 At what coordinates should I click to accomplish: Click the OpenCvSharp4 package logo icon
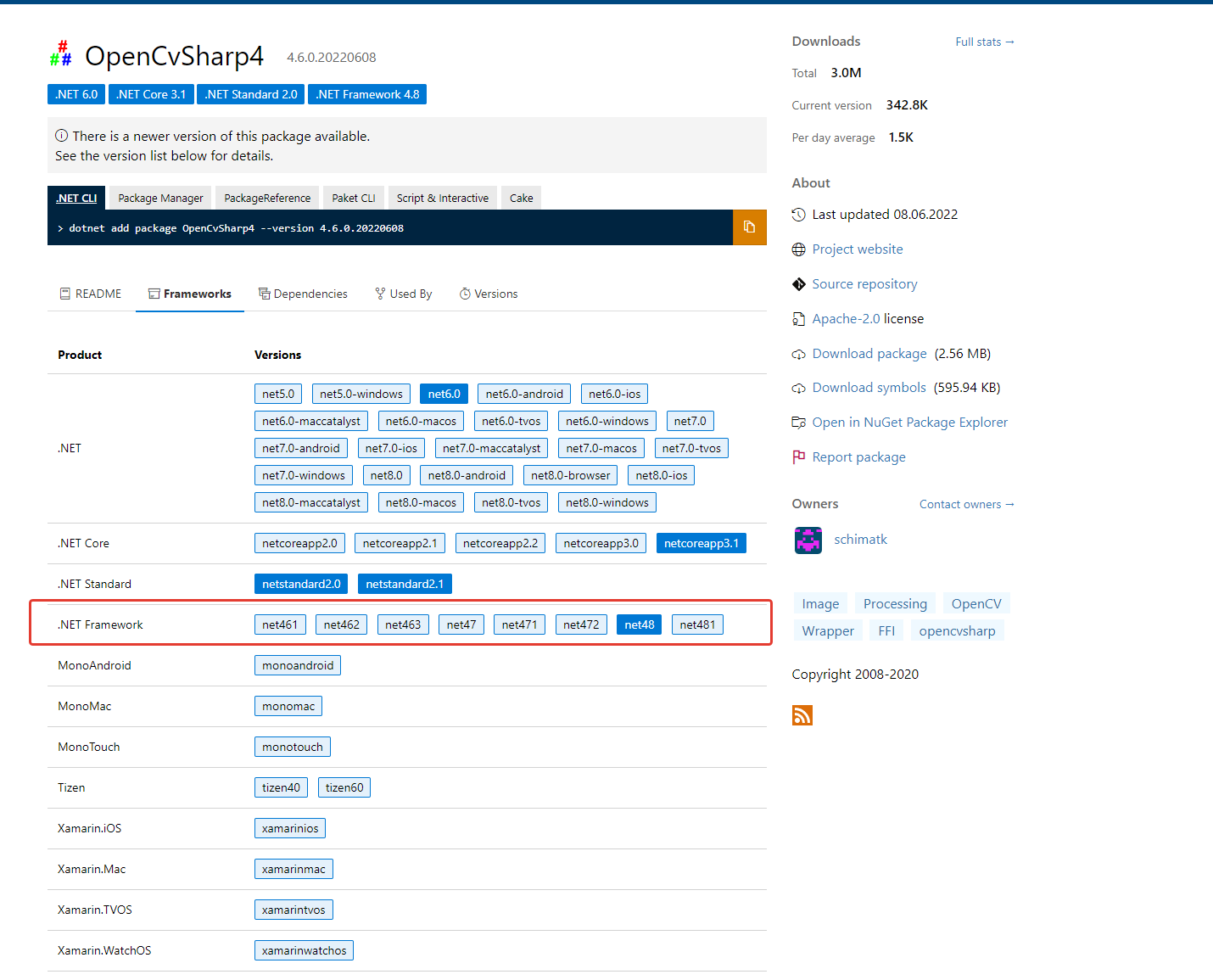60,54
